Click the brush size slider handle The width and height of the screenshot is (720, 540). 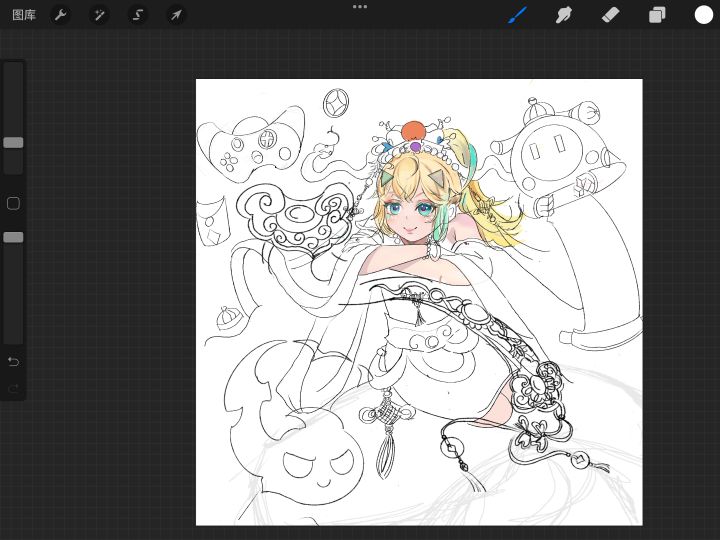(x=13, y=143)
